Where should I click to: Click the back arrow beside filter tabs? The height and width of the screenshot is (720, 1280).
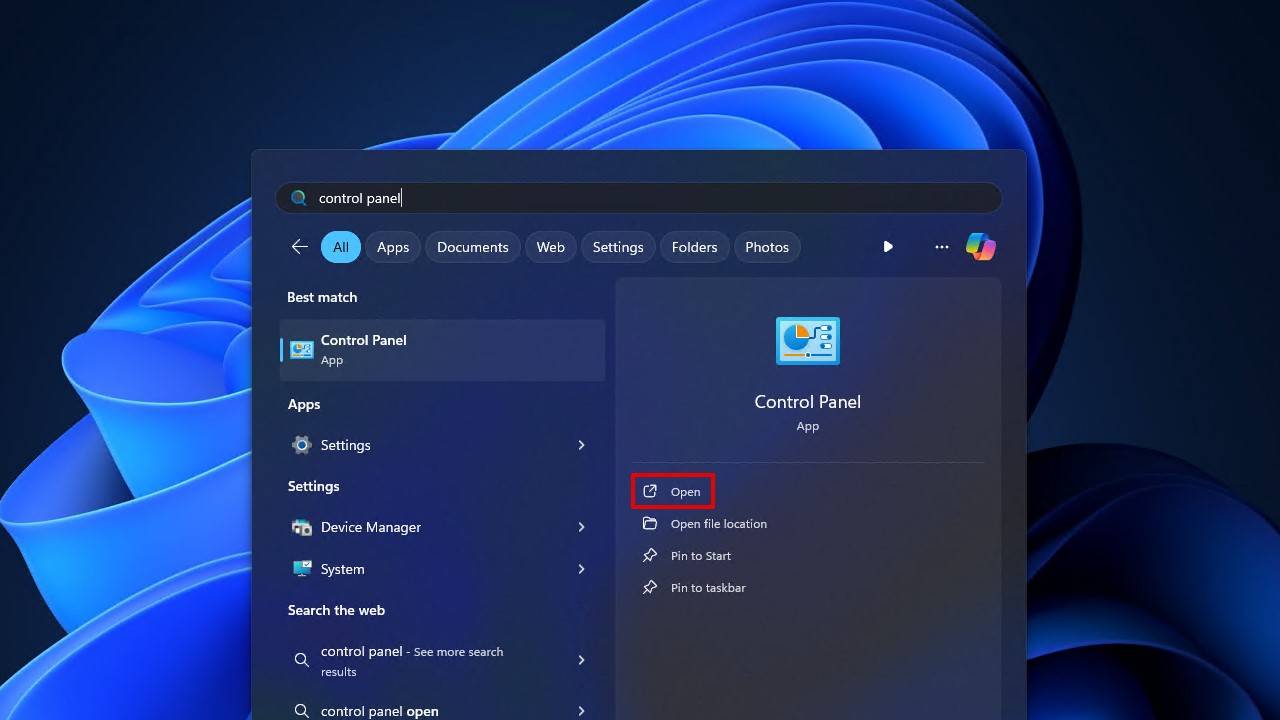[x=299, y=247]
